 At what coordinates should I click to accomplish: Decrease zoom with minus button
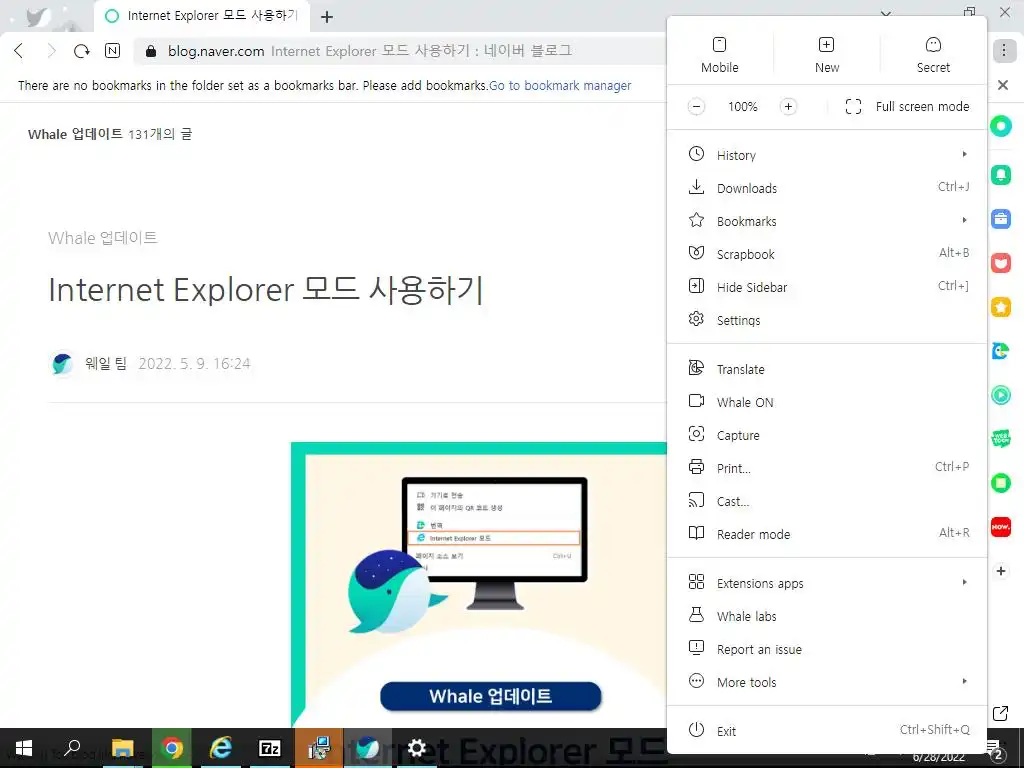pos(696,106)
